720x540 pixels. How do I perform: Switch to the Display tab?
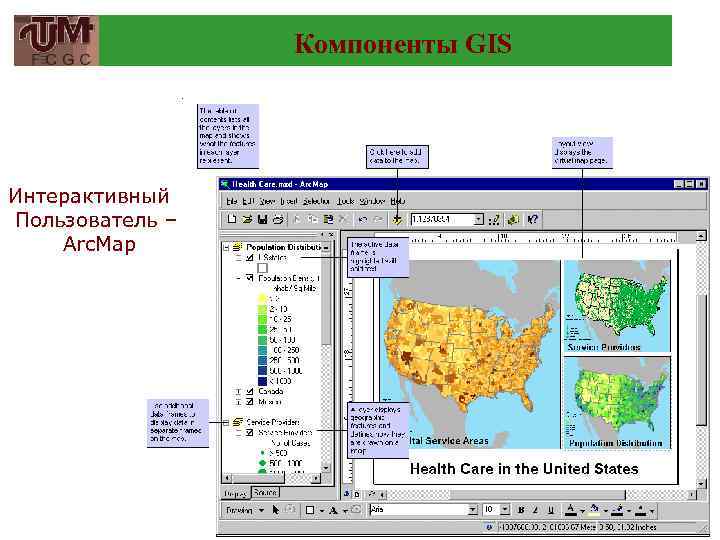point(236,494)
